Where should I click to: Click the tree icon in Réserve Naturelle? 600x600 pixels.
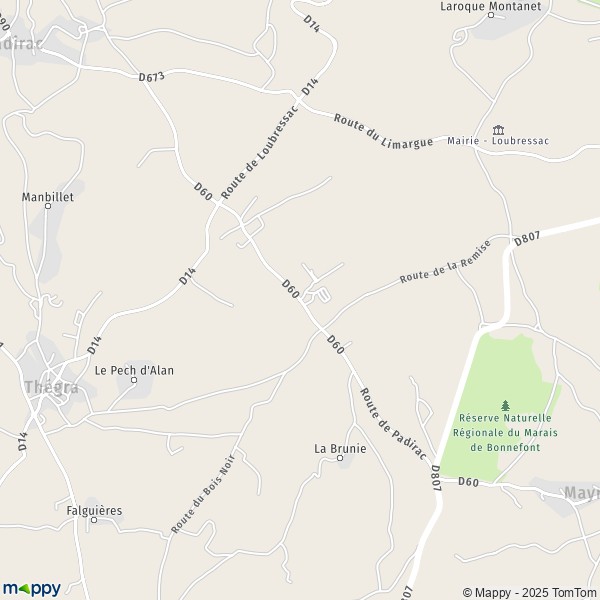point(505,405)
